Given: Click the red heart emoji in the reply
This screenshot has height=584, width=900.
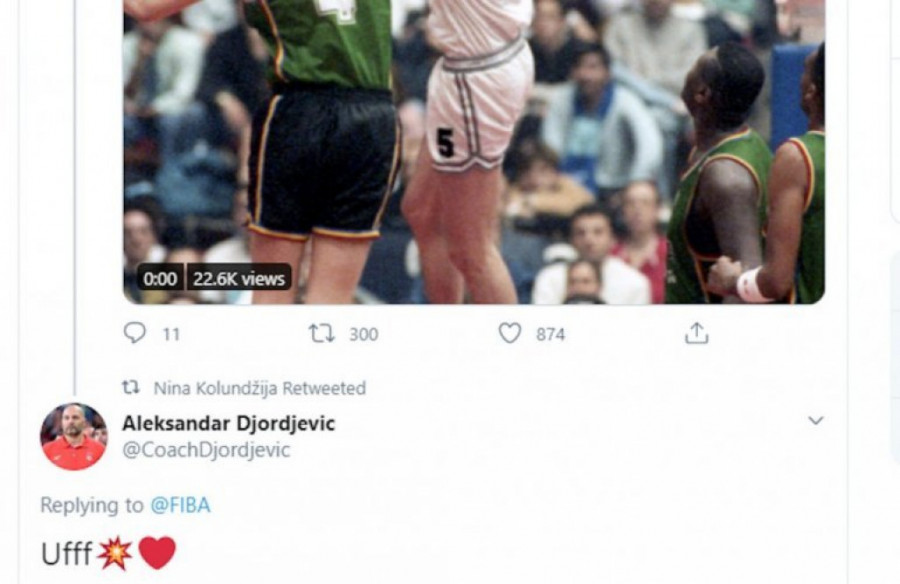Looking at the screenshot, I should [157, 553].
